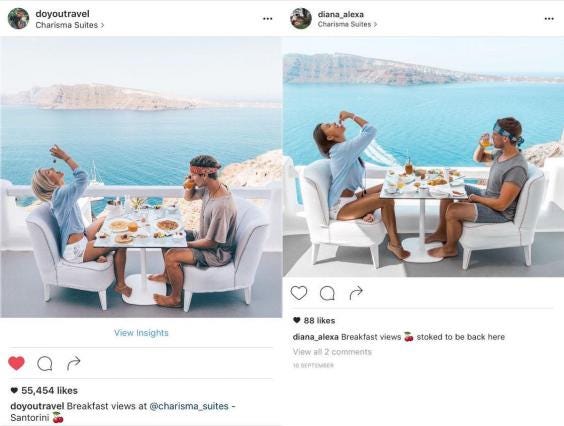564x426 pixels.
Task: Open the doyoutravel username in header
Action: pos(63,14)
